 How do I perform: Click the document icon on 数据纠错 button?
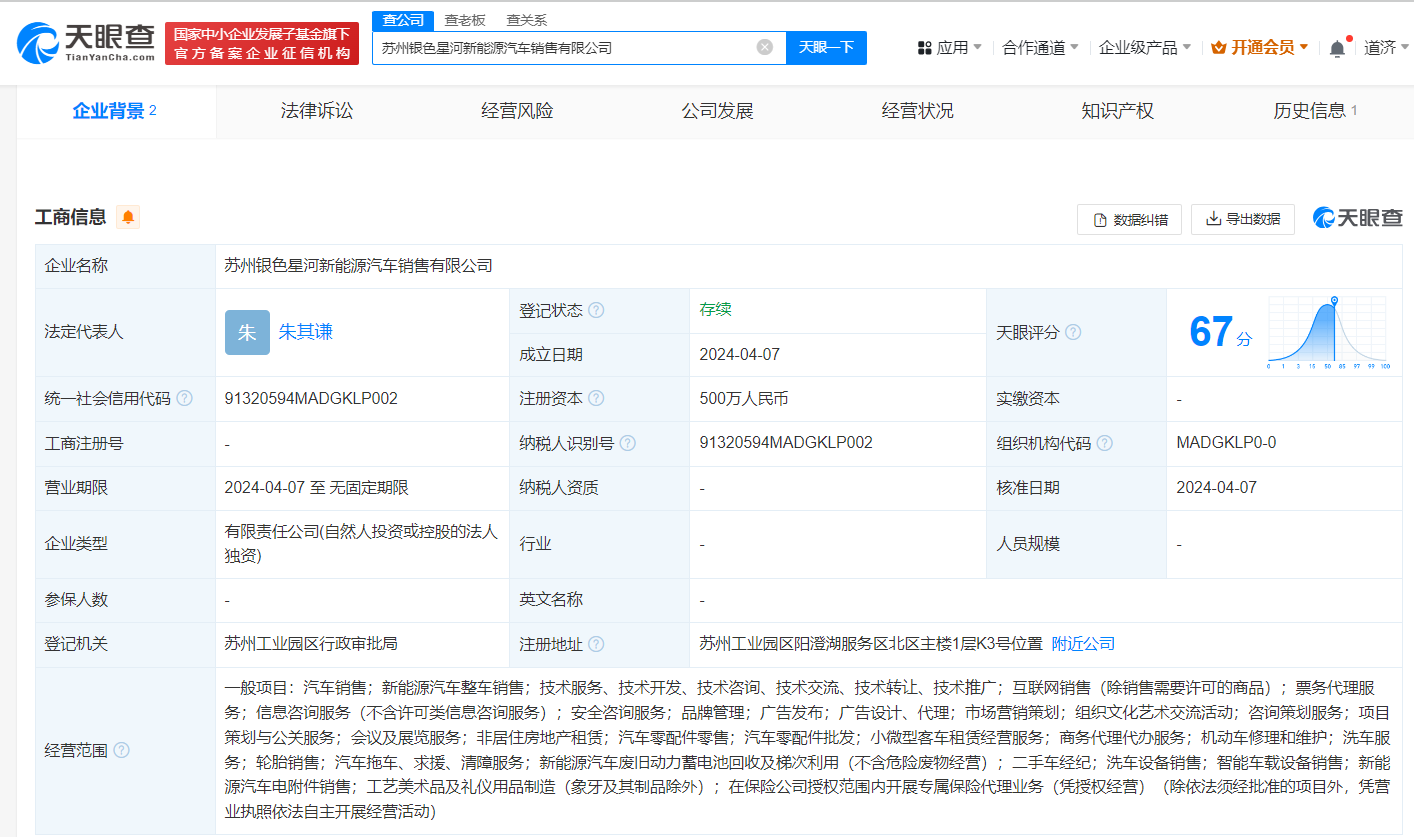(x=1098, y=219)
